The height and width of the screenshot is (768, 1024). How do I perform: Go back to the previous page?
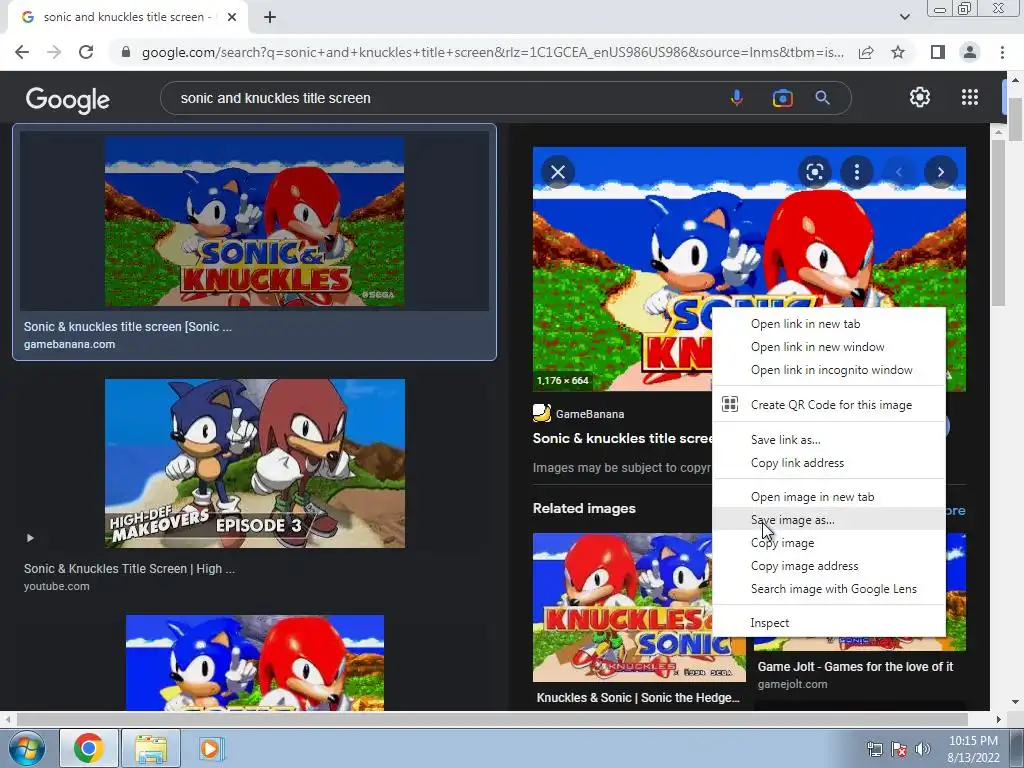(22, 52)
